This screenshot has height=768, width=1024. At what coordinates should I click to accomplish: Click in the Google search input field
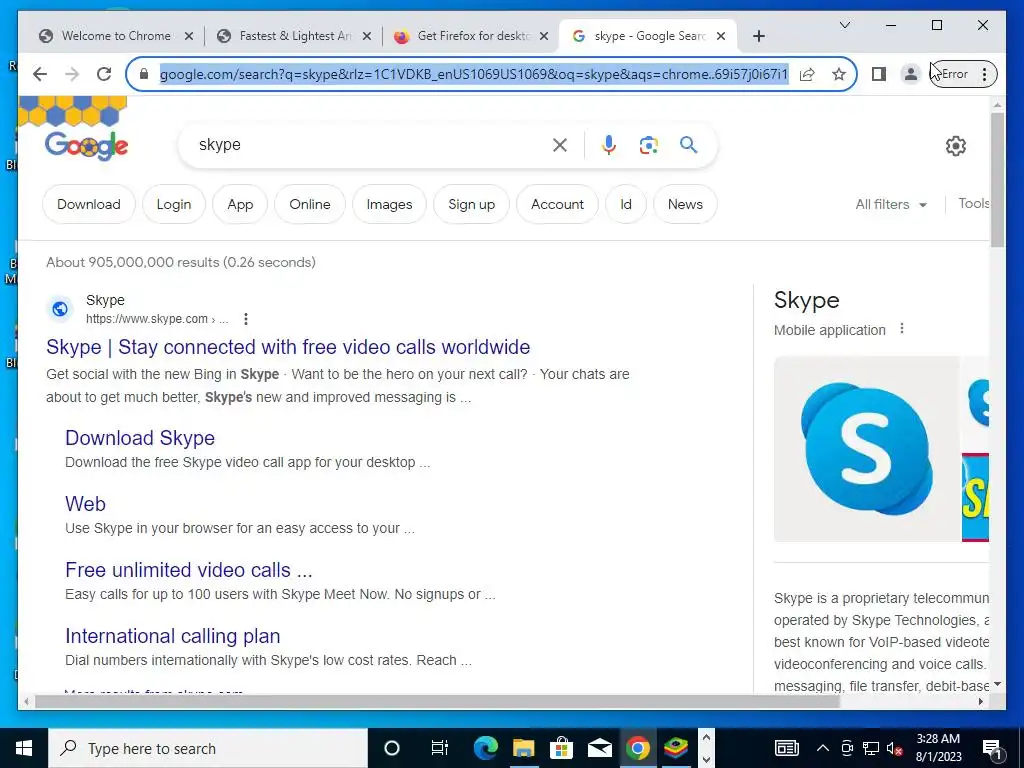pyautogui.click(x=372, y=145)
